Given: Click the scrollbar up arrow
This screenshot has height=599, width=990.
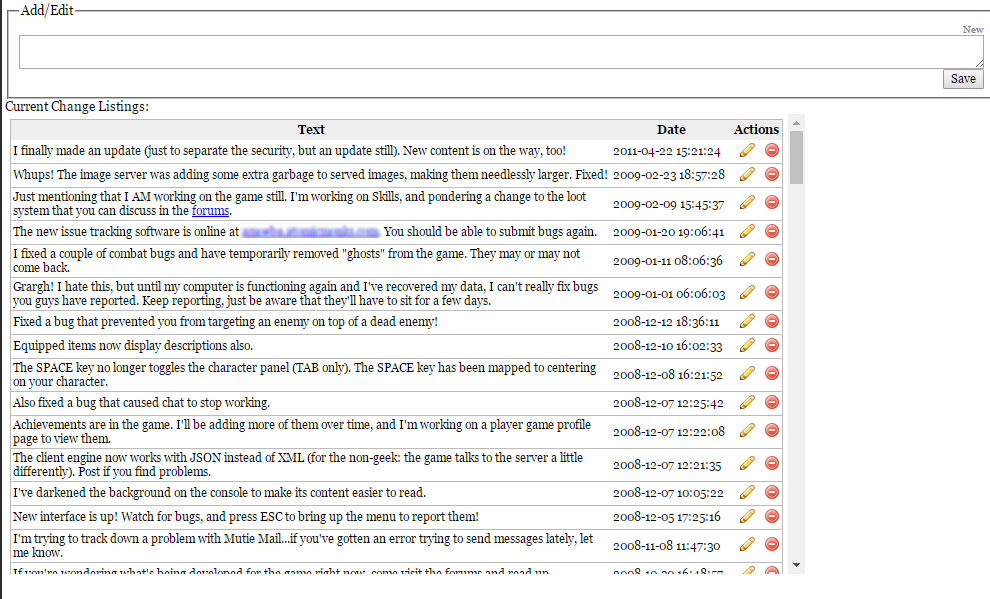Looking at the screenshot, I should 796,124.
